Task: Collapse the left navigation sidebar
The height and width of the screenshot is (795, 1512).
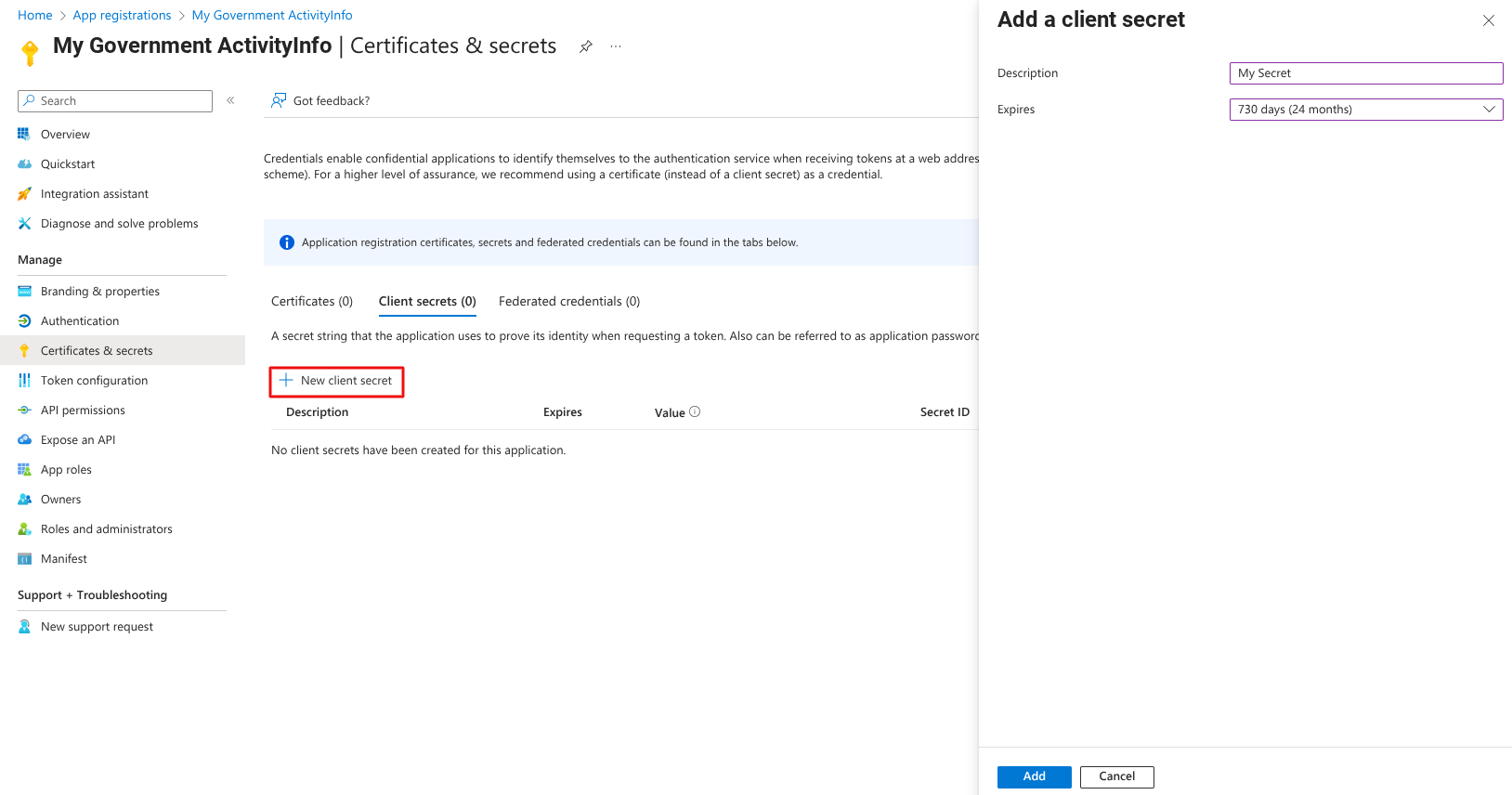Action: click(230, 100)
